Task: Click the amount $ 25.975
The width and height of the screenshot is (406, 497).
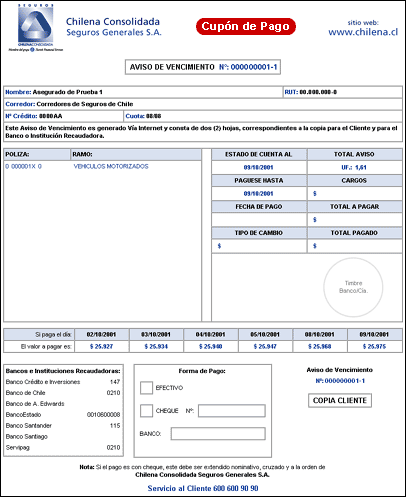Action: (374, 346)
